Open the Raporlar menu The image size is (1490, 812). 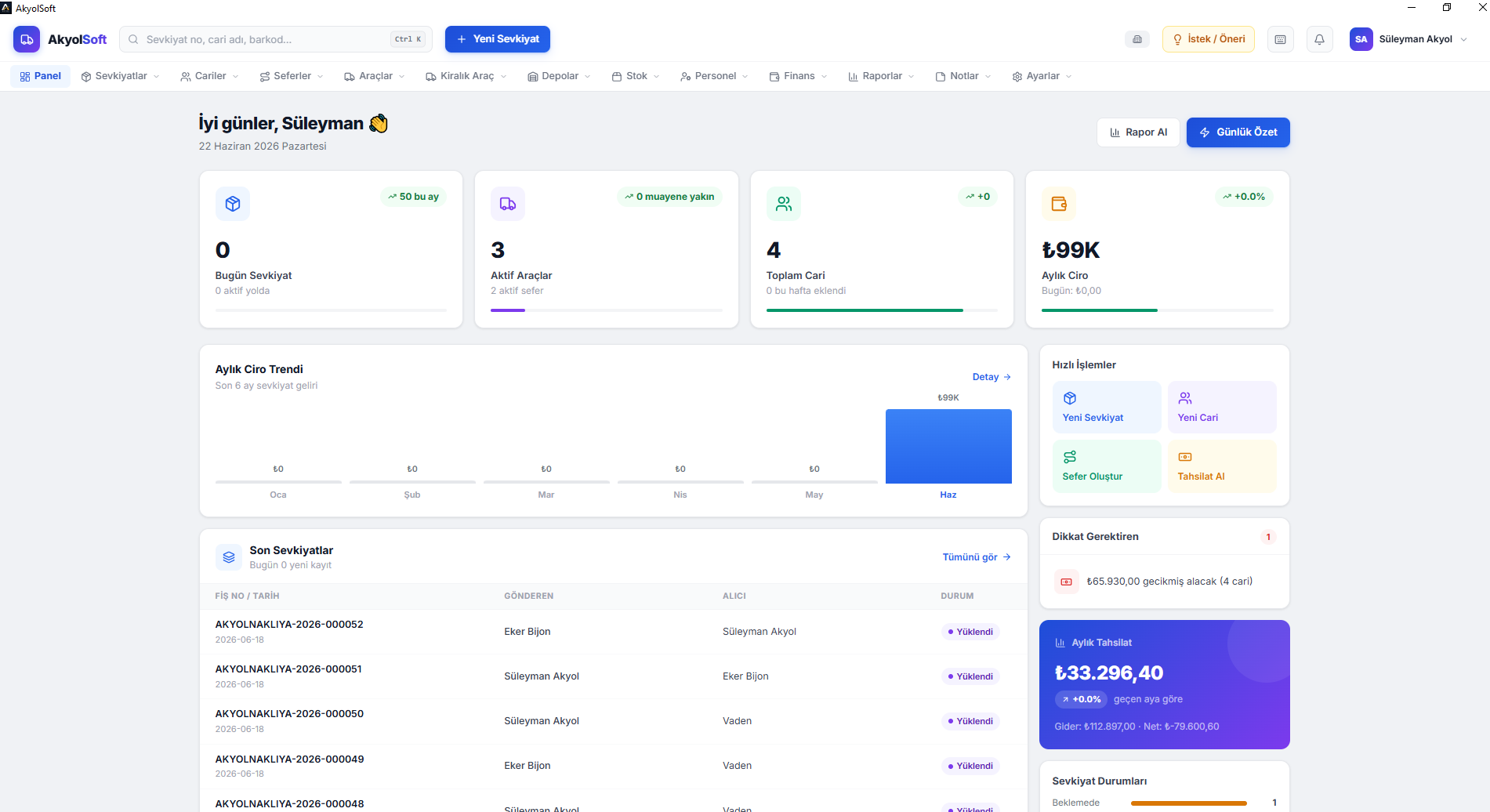point(881,76)
